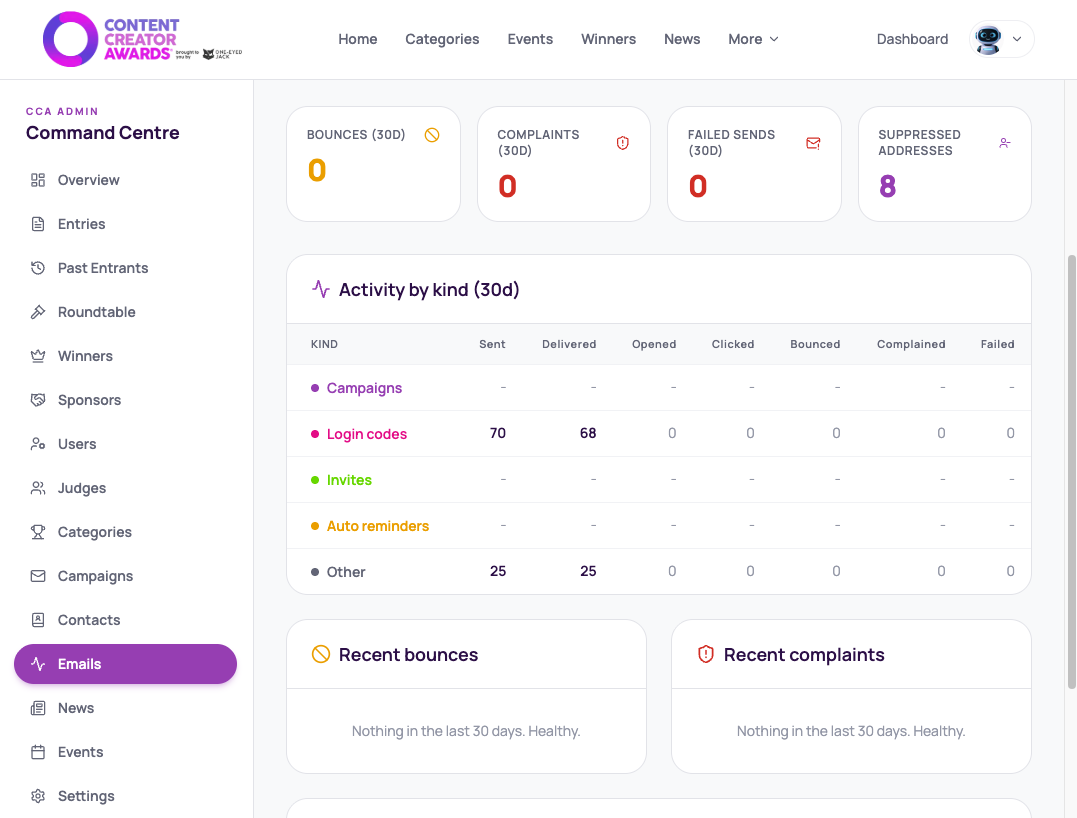Click the Sent column header
This screenshot has width=1077, height=818.
click(492, 344)
